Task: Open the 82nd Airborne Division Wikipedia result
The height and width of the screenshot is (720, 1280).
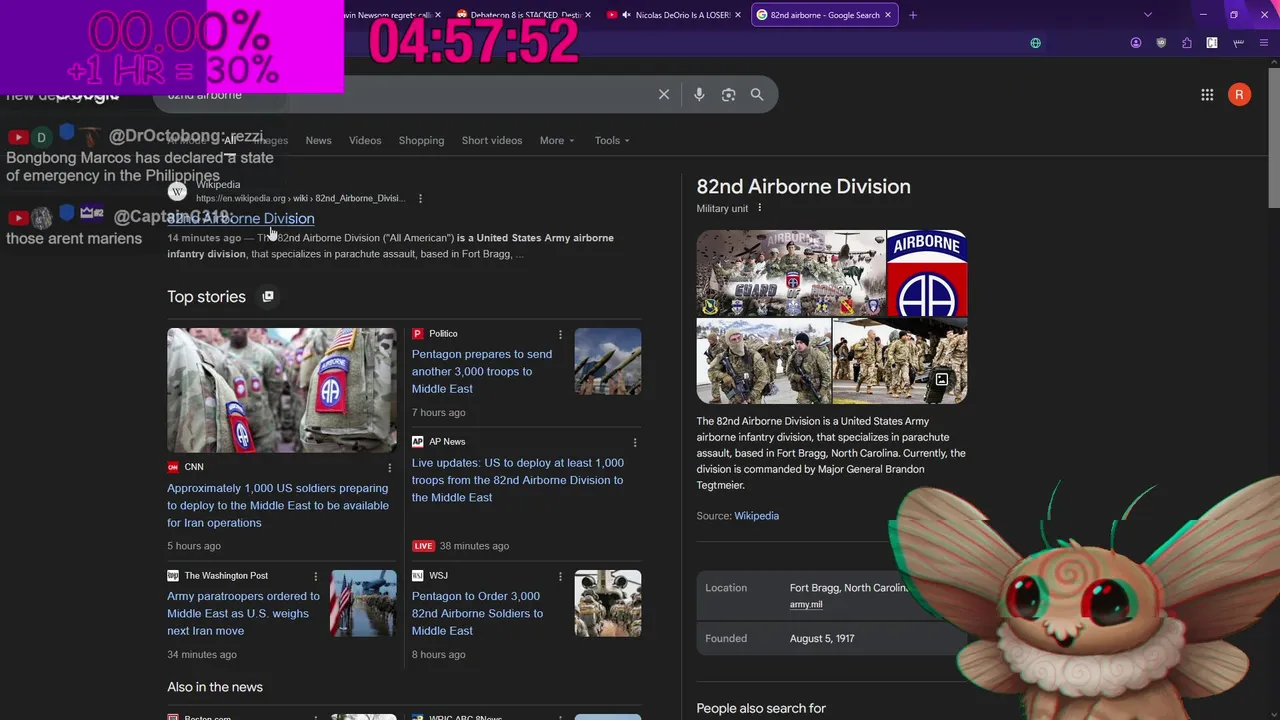Action: point(240,218)
